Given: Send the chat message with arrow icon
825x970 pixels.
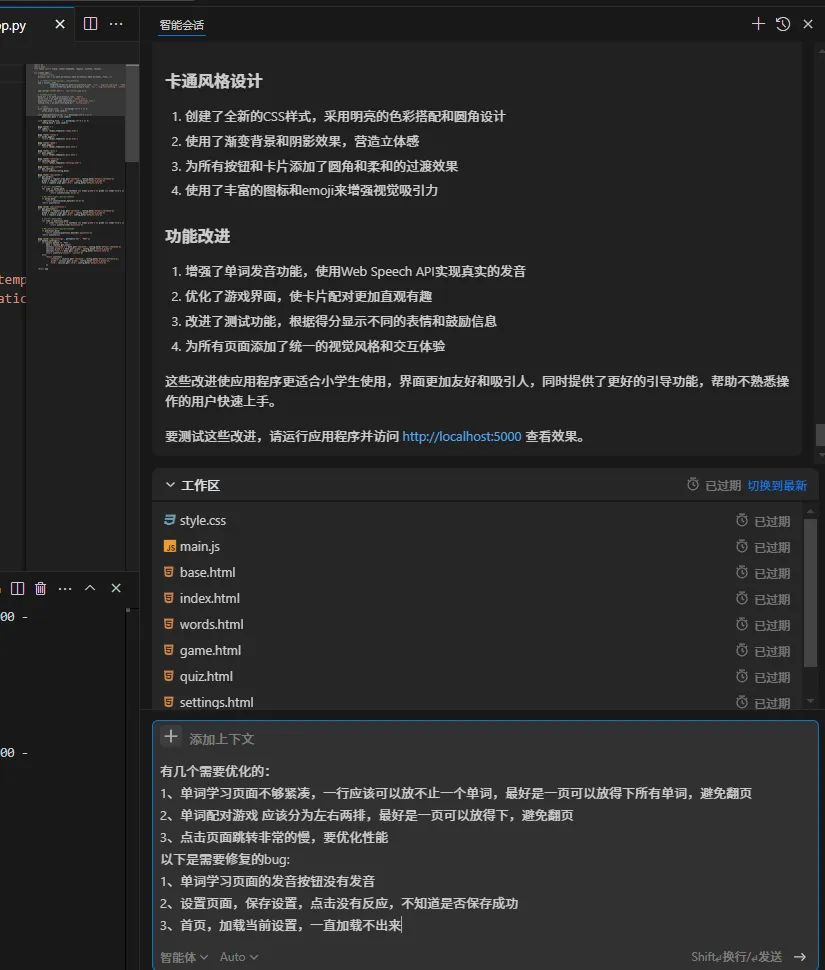Looking at the screenshot, I should (799, 956).
